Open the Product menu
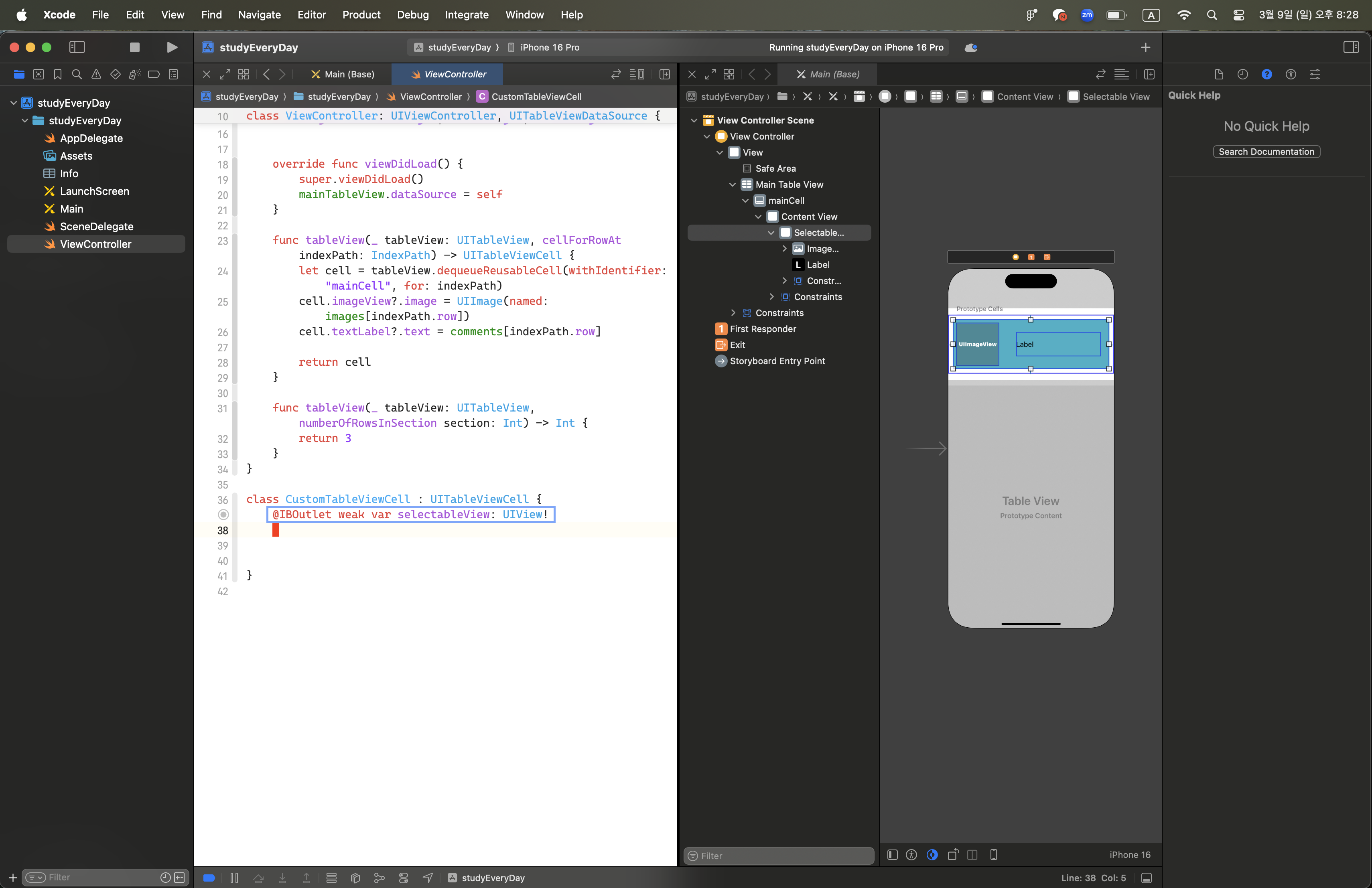 click(x=361, y=14)
